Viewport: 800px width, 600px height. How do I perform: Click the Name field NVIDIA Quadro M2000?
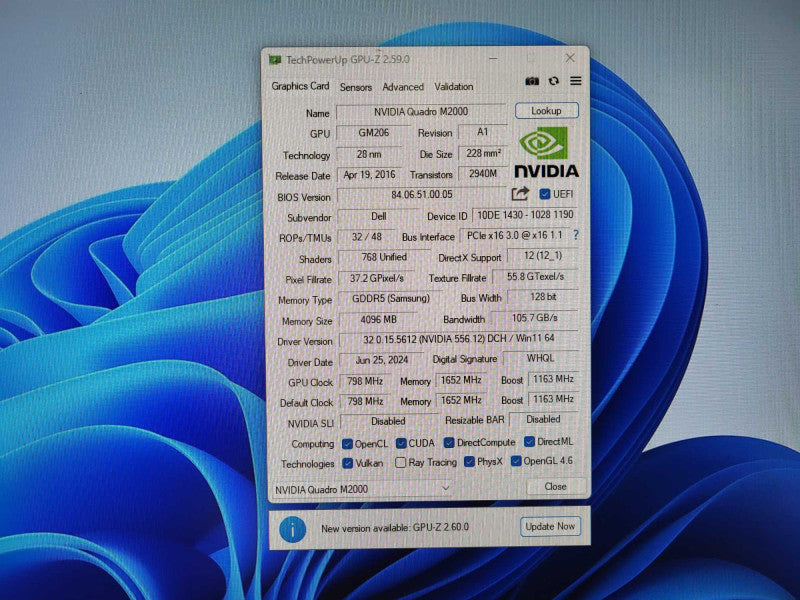(421, 112)
